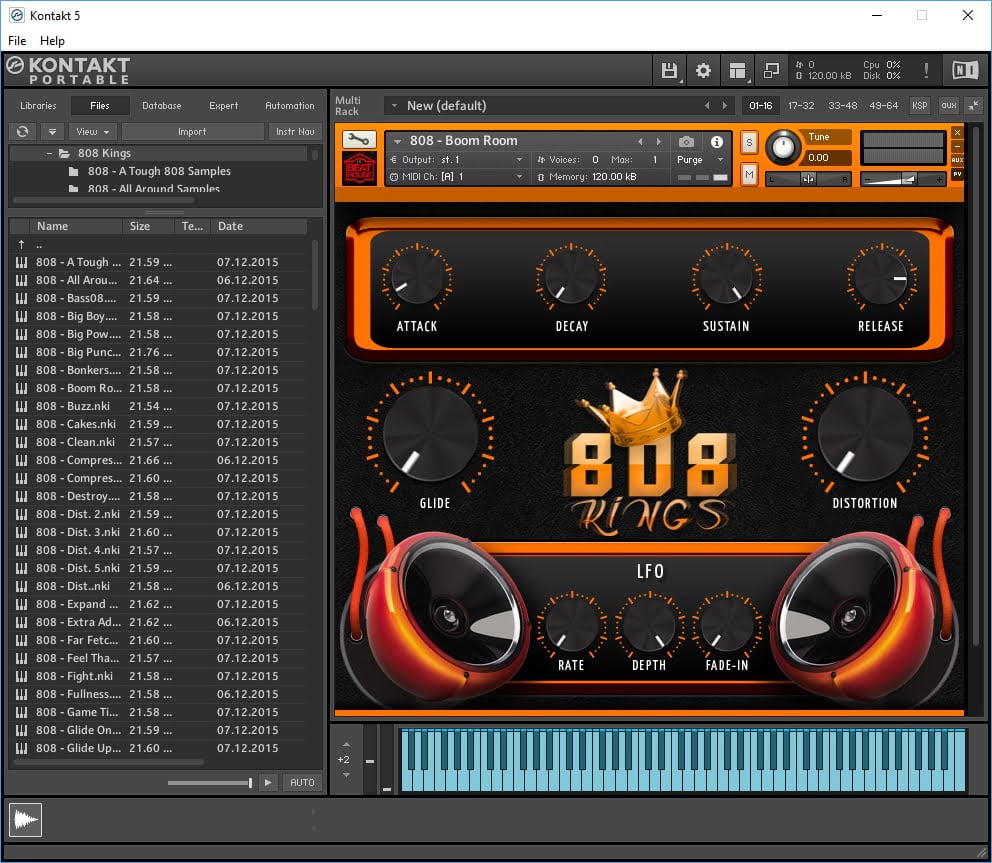Open the Purge dropdown menu
The height and width of the screenshot is (863, 992).
coord(700,159)
